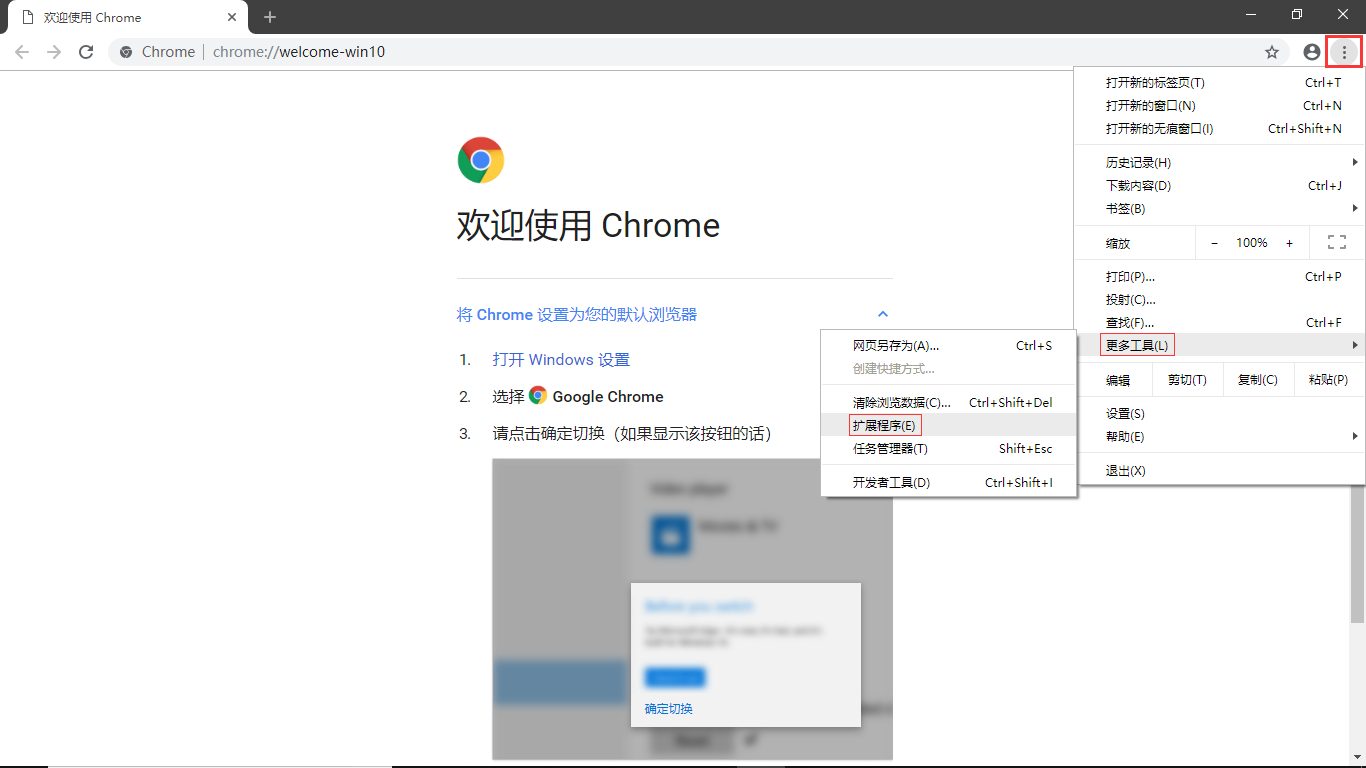Choose 投射(C)... menu item
Viewport: 1366px width, 768px height.
point(1219,299)
